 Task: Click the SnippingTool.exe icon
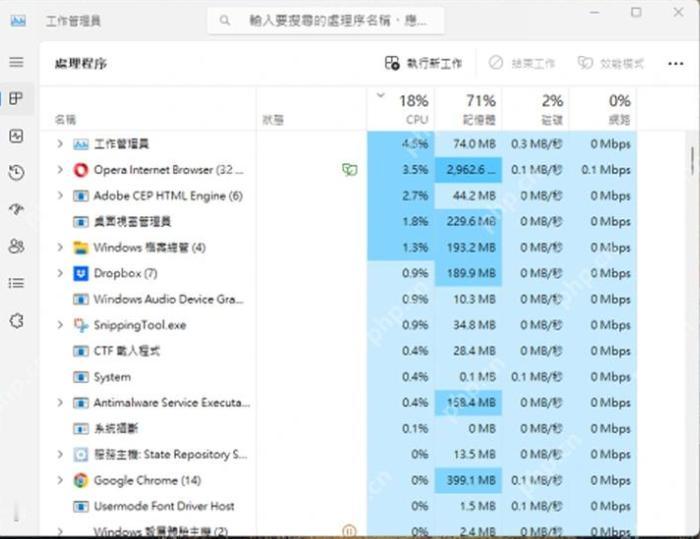(x=81, y=325)
